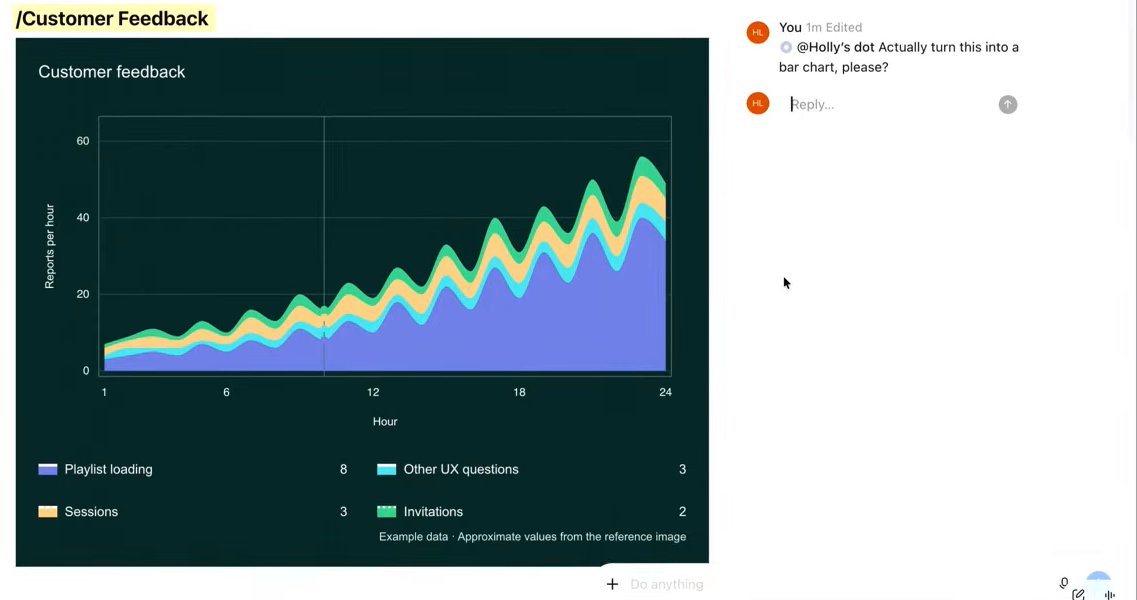The image size is (1137, 600).
Task: Click the audio waveform icon at bottom right
Action: tap(1109, 594)
